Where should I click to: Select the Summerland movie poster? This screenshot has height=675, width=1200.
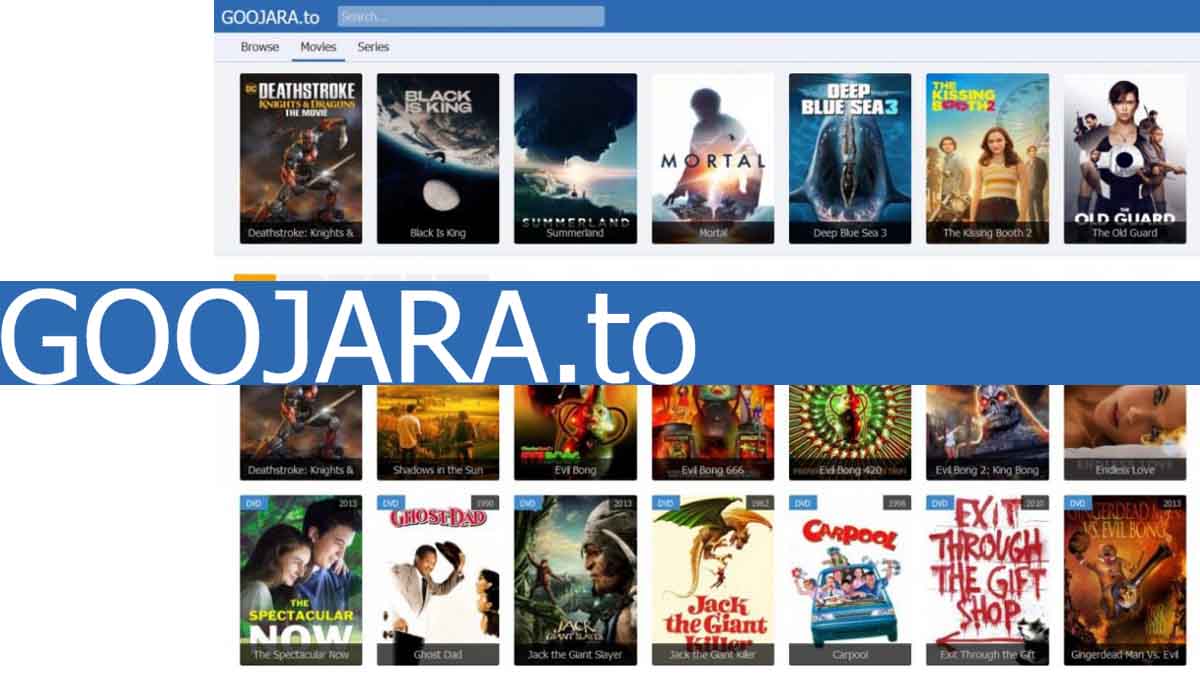[575, 158]
